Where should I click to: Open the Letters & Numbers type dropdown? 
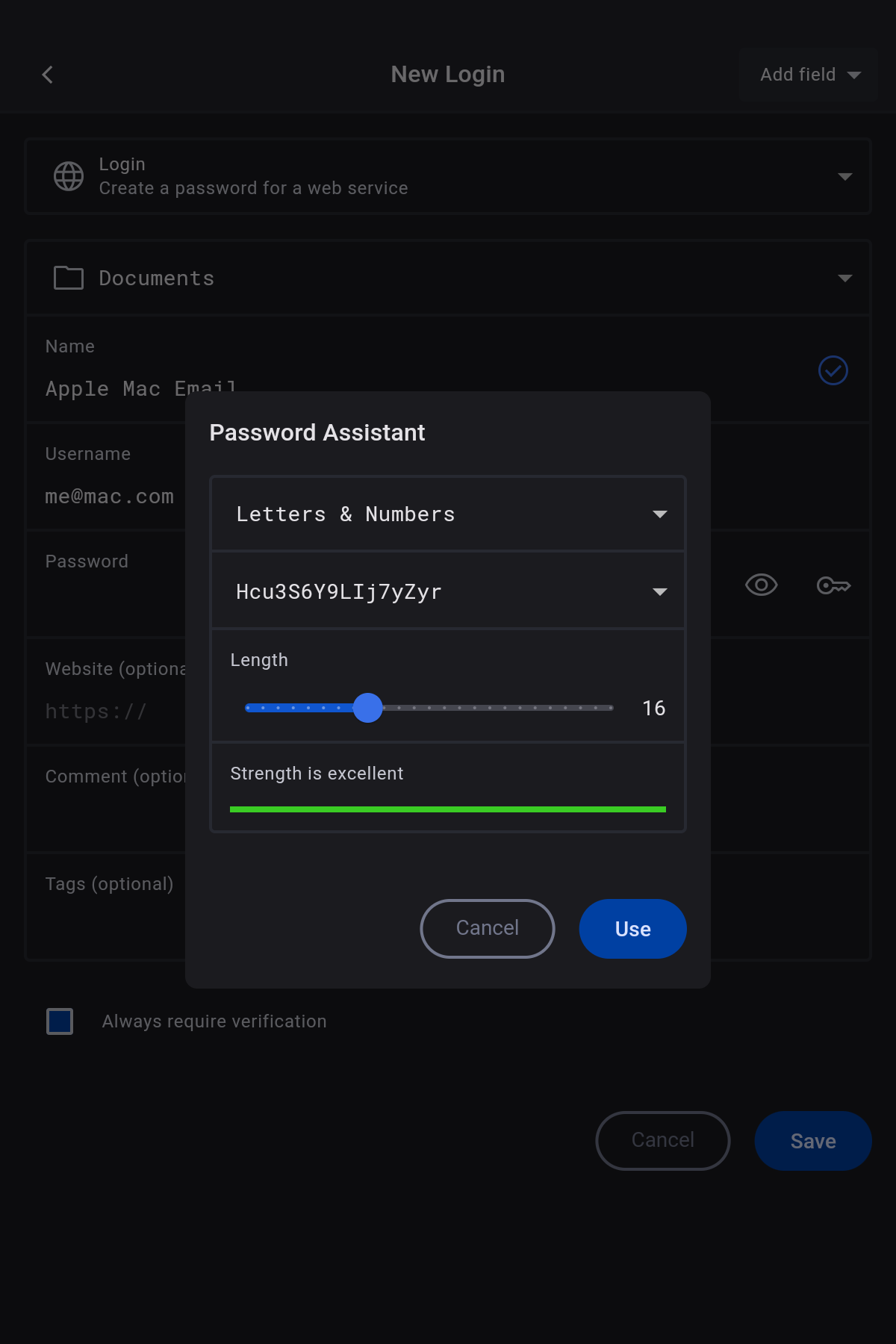click(448, 514)
